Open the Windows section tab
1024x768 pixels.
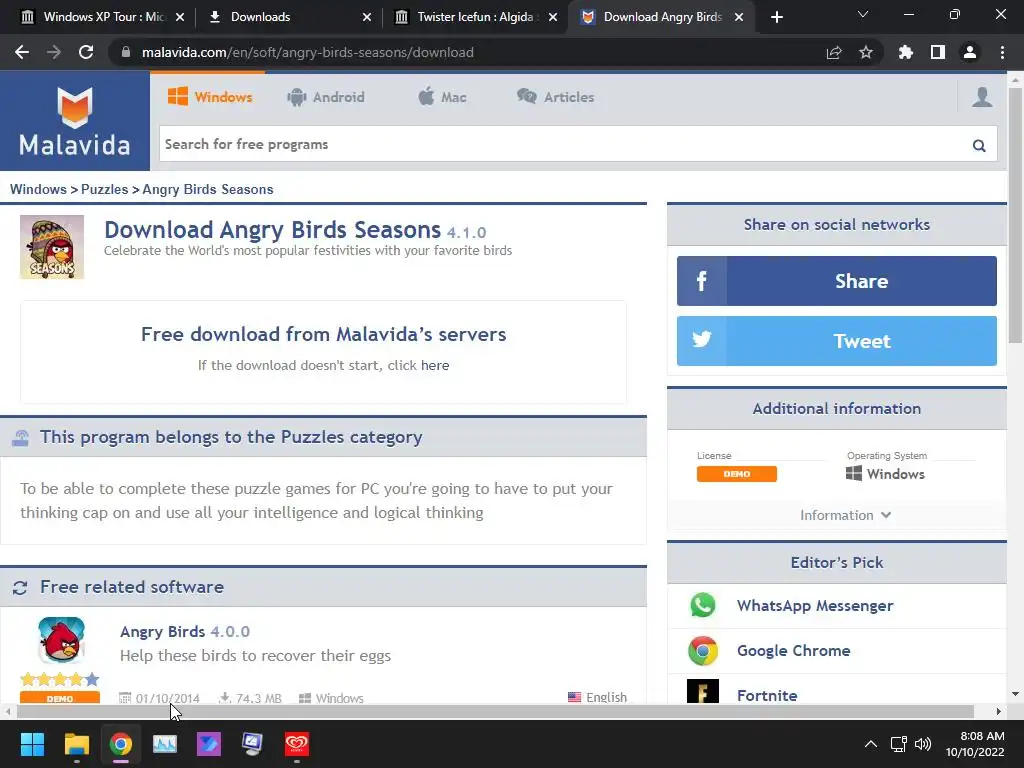(x=210, y=97)
